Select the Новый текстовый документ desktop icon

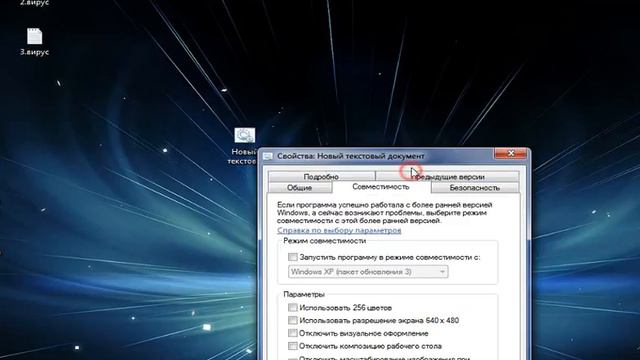click(244, 135)
